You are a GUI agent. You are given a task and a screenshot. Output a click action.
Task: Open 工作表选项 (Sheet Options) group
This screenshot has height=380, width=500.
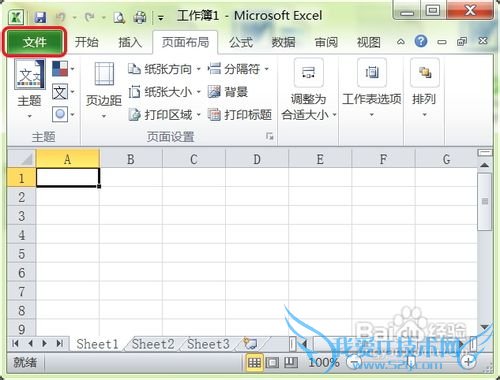point(372,88)
